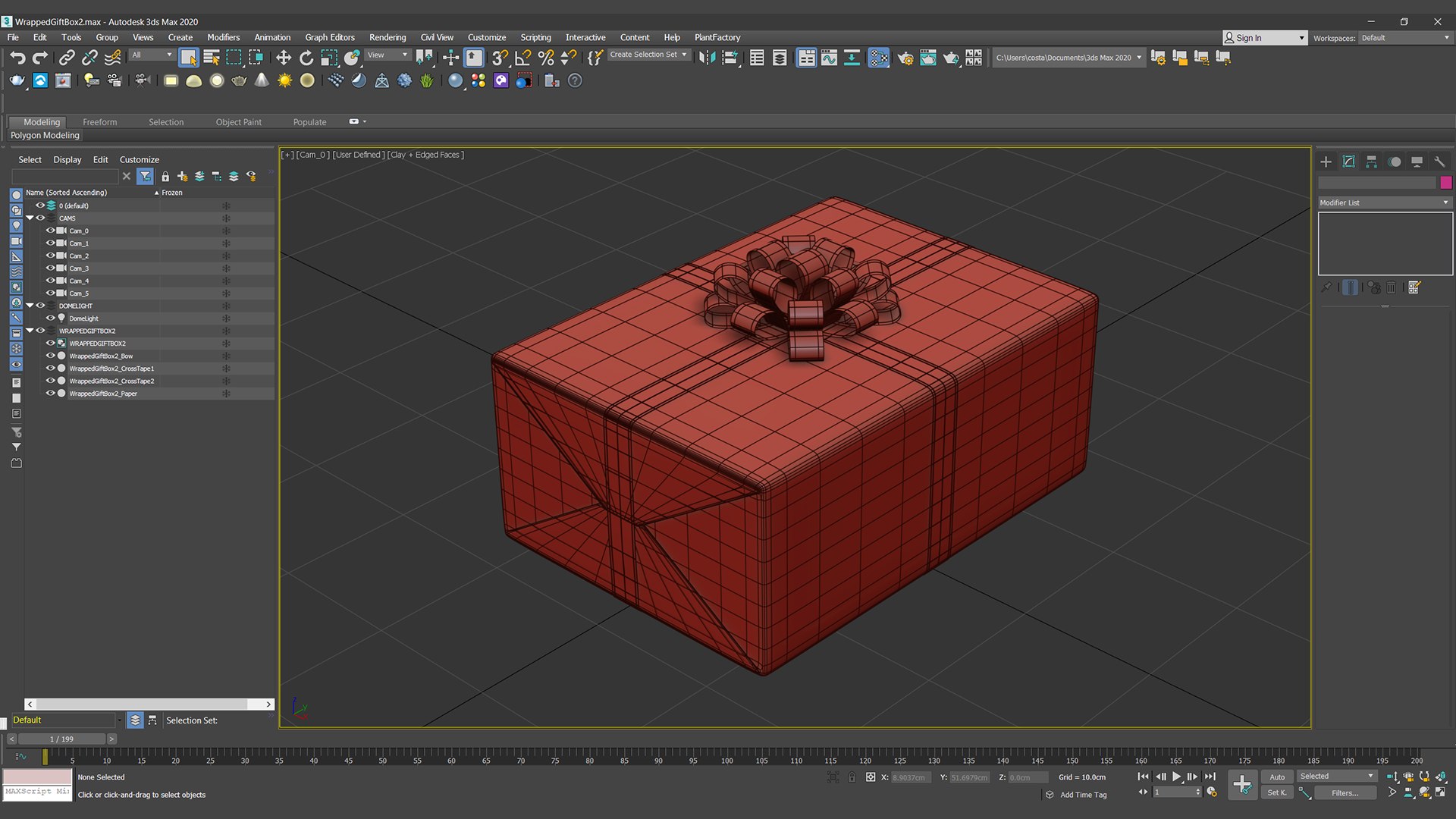1456x819 pixels.
Task: Switch to the Freeform ribbon tab
Action: click(99, 122)
